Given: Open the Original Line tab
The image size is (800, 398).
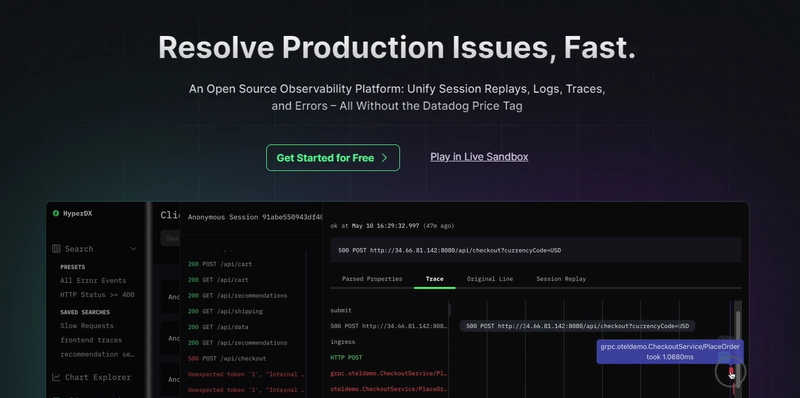Looking at the screenshot, I should click(x=490, y=279).
